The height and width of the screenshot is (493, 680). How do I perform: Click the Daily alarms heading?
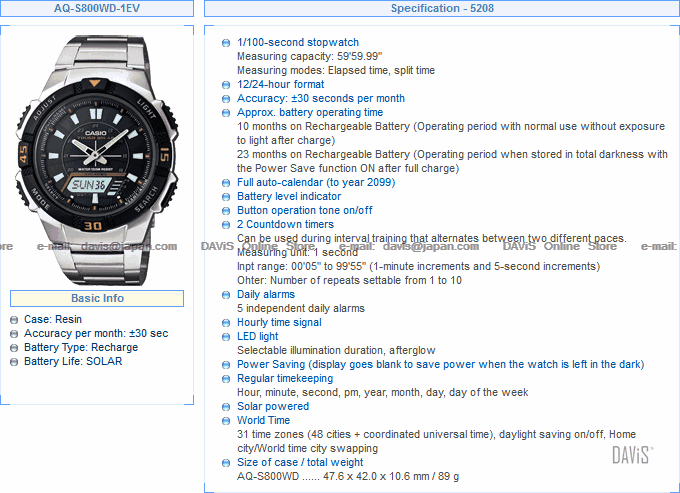point(266,294)
